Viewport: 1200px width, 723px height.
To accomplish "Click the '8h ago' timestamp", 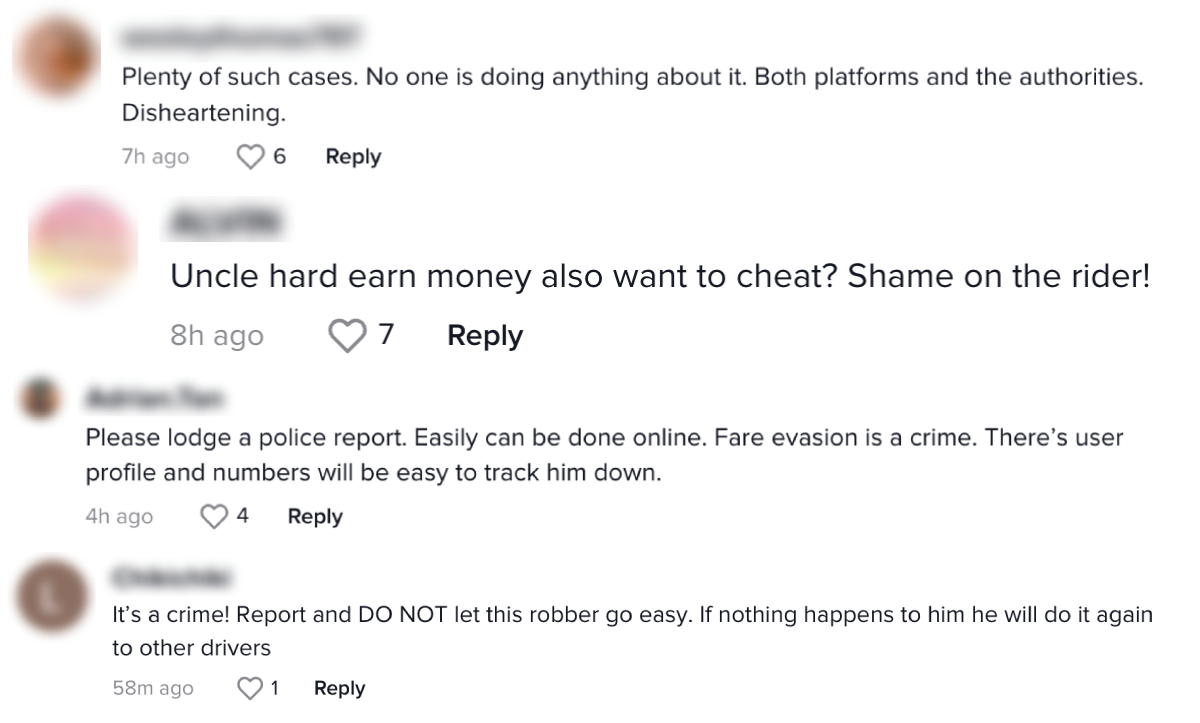I will pos(217,336).
